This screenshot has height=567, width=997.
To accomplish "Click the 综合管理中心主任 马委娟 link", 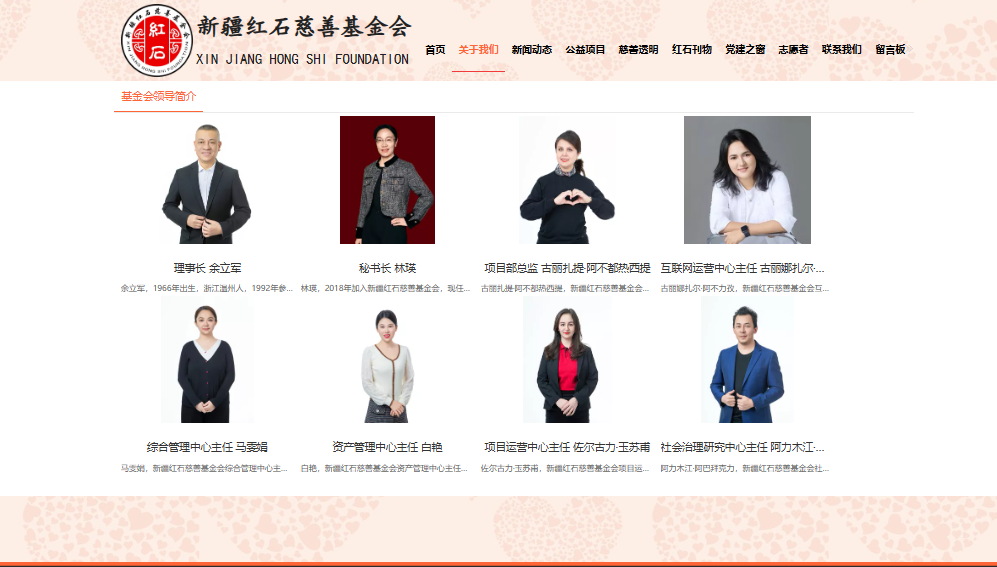I will click(x=207, y=447).
